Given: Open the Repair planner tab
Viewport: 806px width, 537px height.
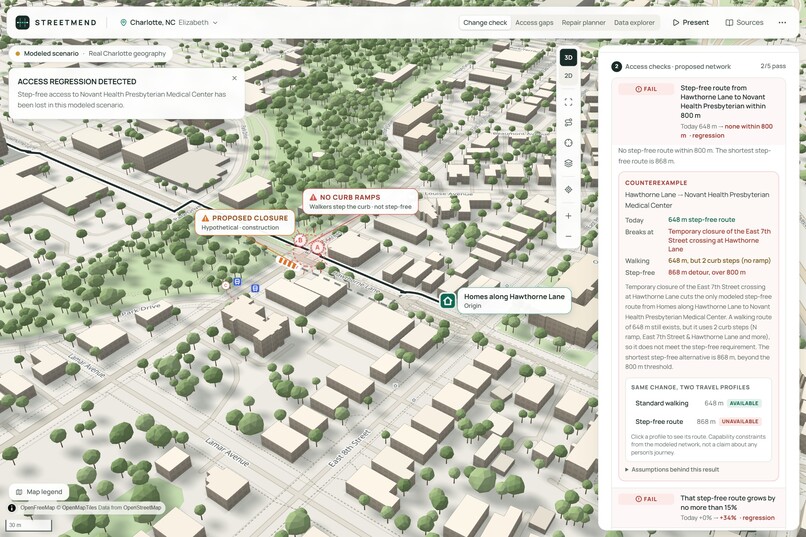Looking at the screenshot, I should [583, 23].
